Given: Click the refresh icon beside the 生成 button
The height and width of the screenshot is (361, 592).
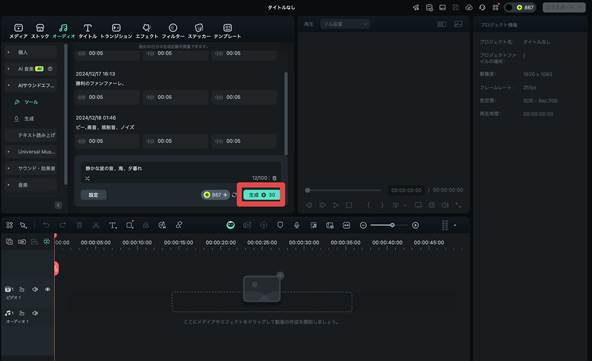Looking at the screenshot, I should coord(234,195).
